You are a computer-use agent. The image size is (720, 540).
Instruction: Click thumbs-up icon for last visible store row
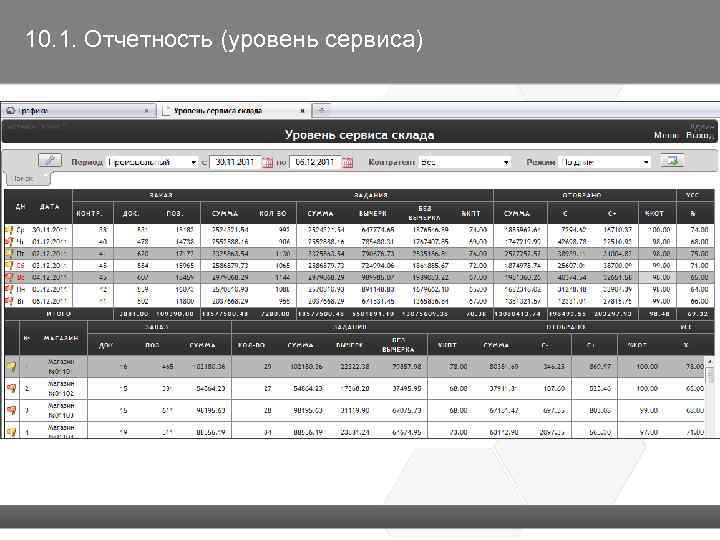click(x=11, y=432)
